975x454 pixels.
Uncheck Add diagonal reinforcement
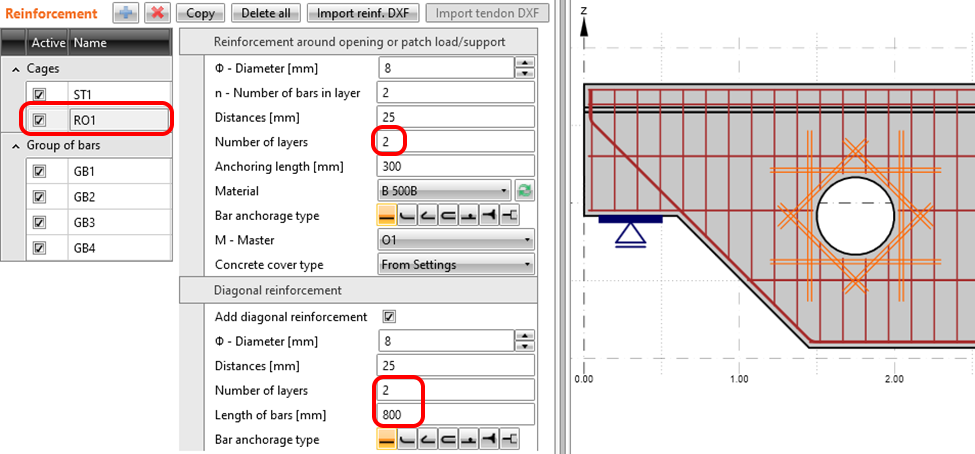(390, 317)
